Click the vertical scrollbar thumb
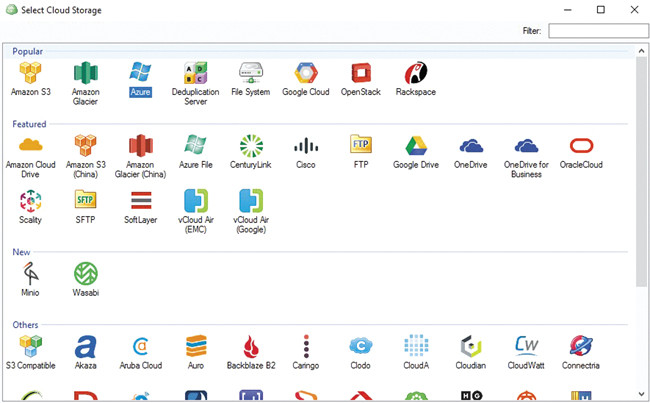The image size is (650, 403). (x=641, y=170)
